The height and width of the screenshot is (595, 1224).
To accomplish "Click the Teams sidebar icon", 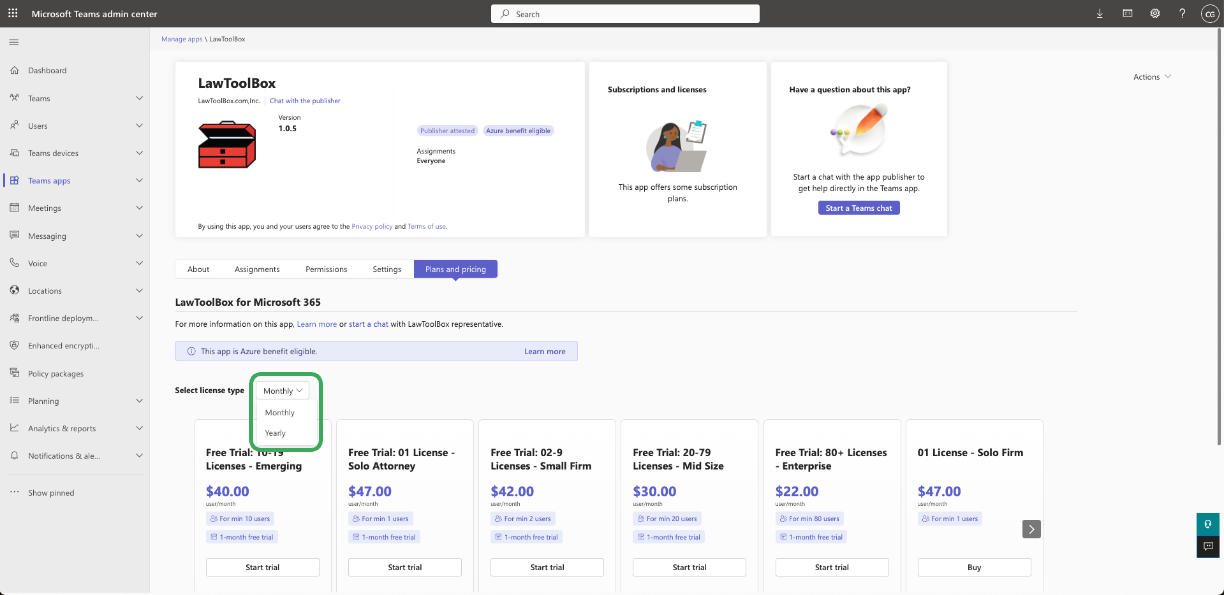I will coord(14,98).
